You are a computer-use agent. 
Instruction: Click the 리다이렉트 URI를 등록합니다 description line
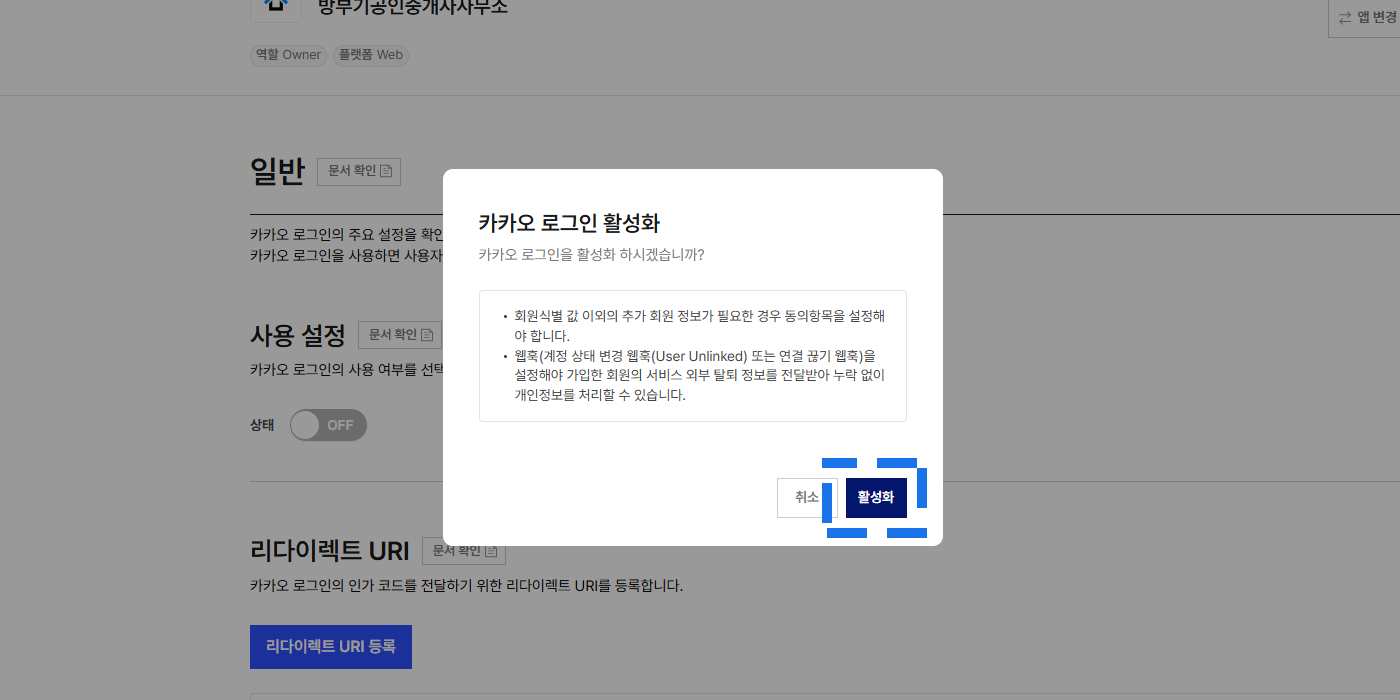[466, 586]
